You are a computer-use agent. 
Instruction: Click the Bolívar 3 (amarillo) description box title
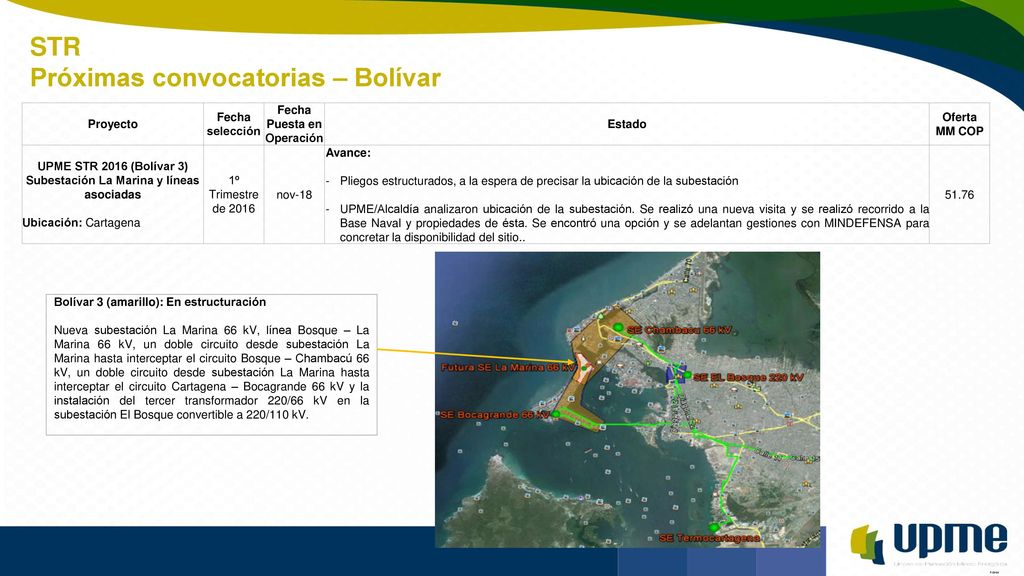point(160,302)
